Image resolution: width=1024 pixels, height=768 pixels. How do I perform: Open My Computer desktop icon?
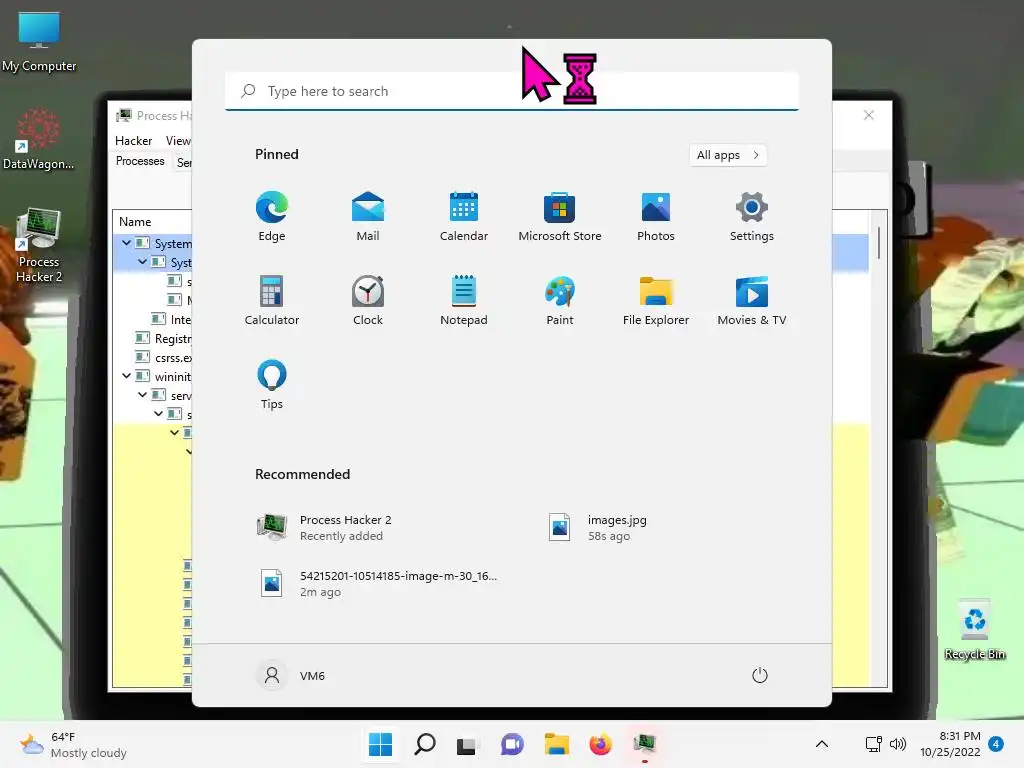click(39, 41)
